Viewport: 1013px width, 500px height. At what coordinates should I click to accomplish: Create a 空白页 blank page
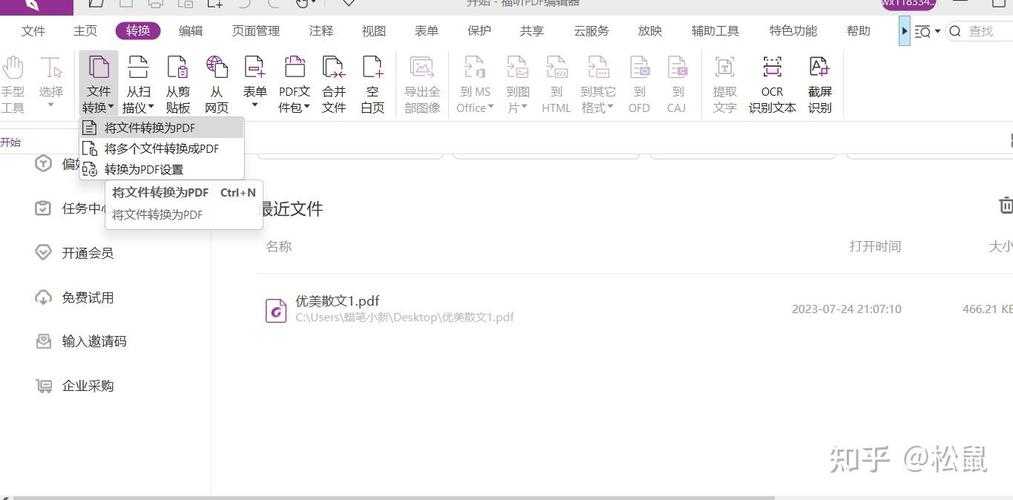click(x=372, y=84)
